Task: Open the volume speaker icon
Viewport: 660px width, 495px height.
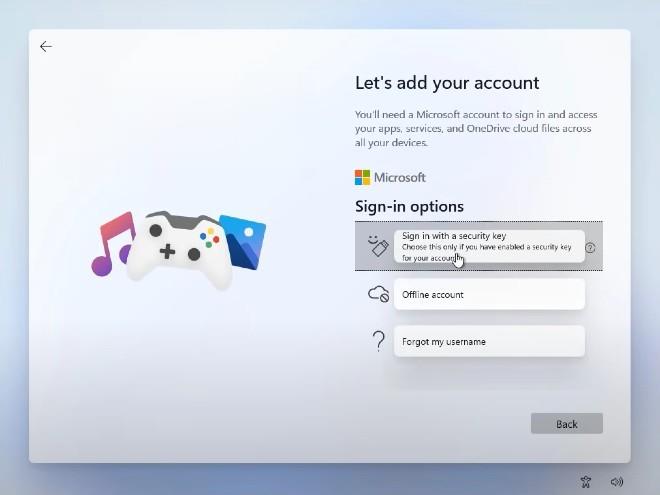Action: click(x=616, y=481)
